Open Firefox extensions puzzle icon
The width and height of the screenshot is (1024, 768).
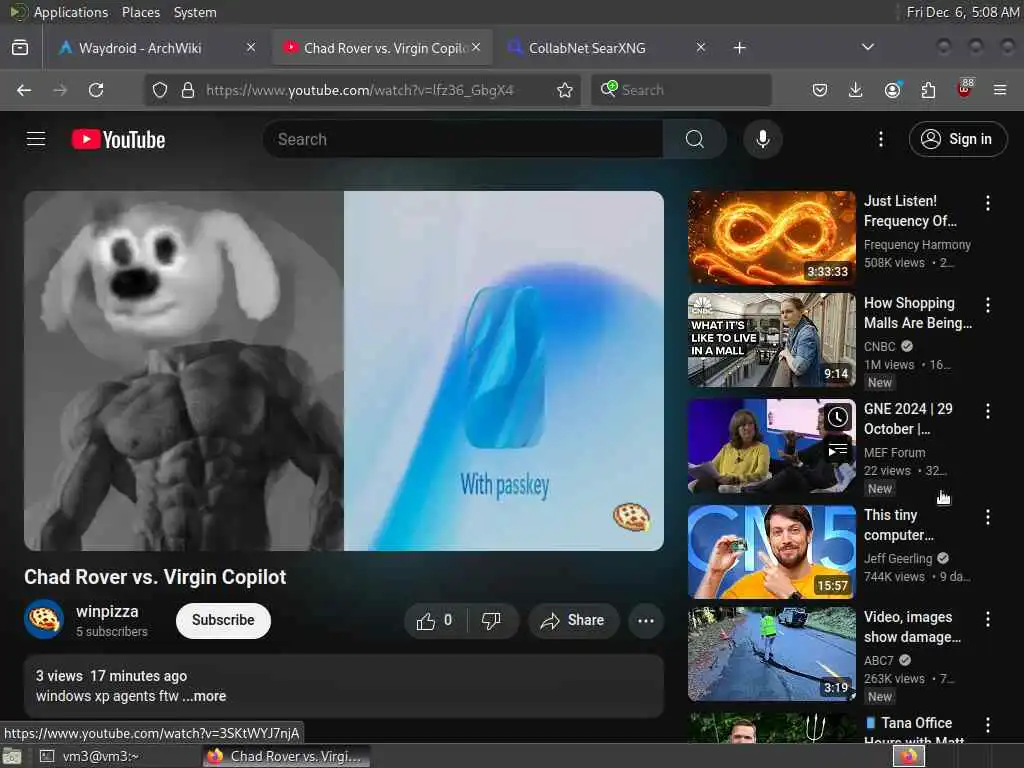tap(928, 90)
